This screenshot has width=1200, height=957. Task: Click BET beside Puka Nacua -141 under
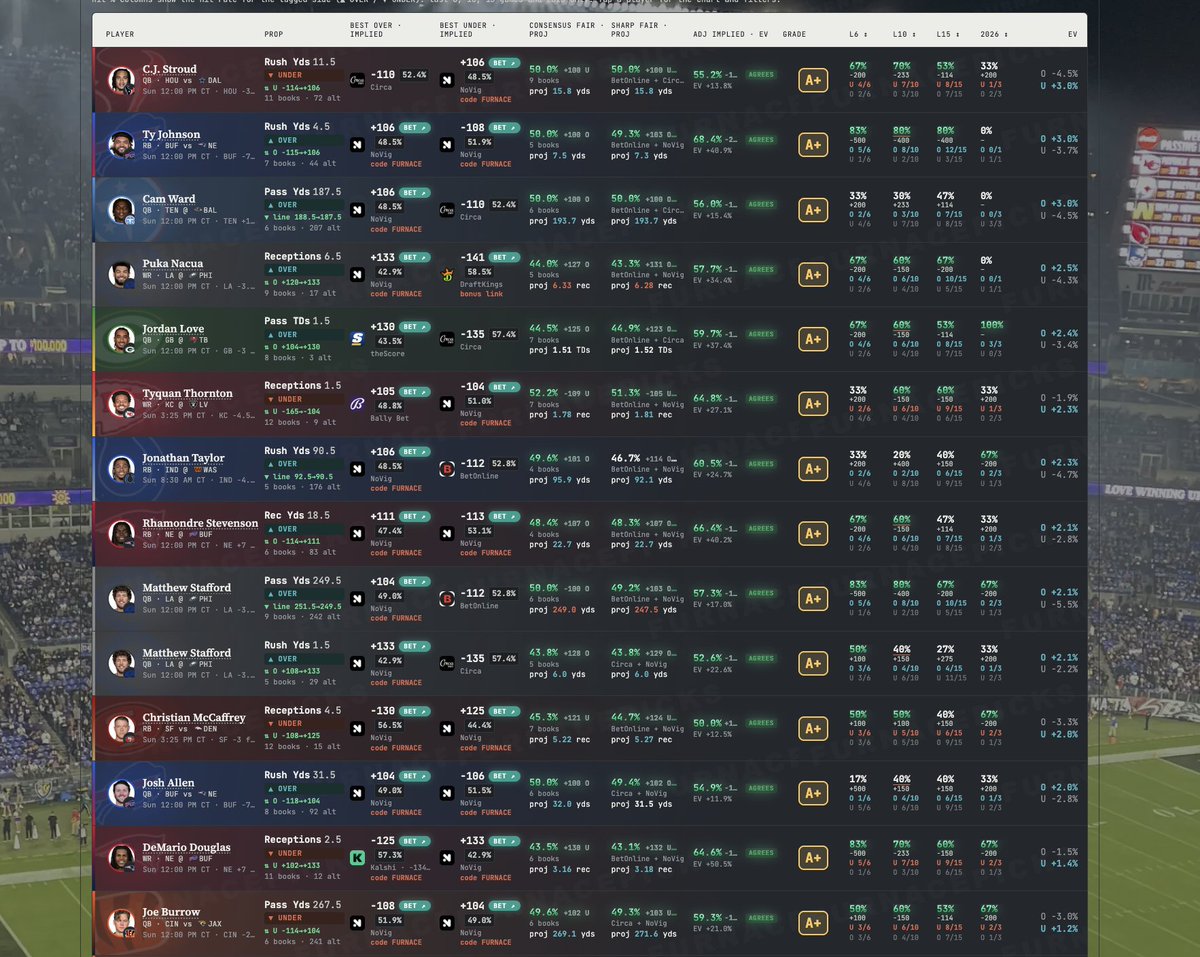[x=505, y=257]
